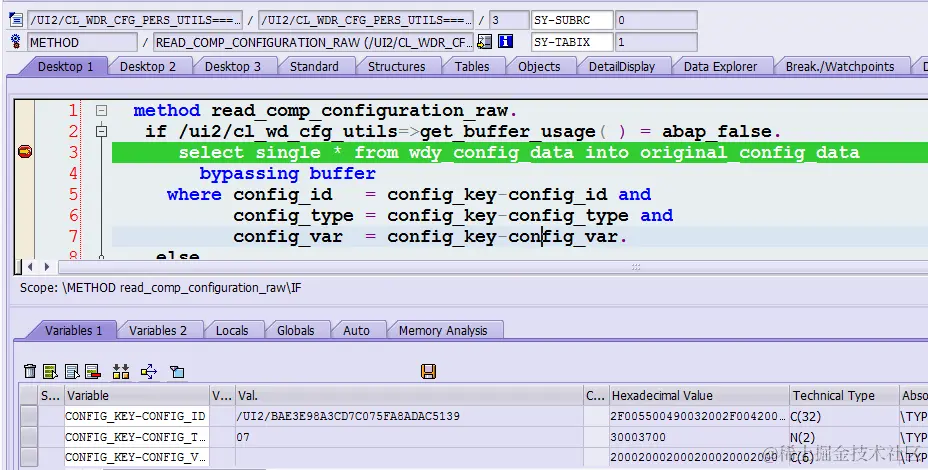Viewport: 928px width, 470px height.
Task: Click the line number field showing 3
Action: 508,20
